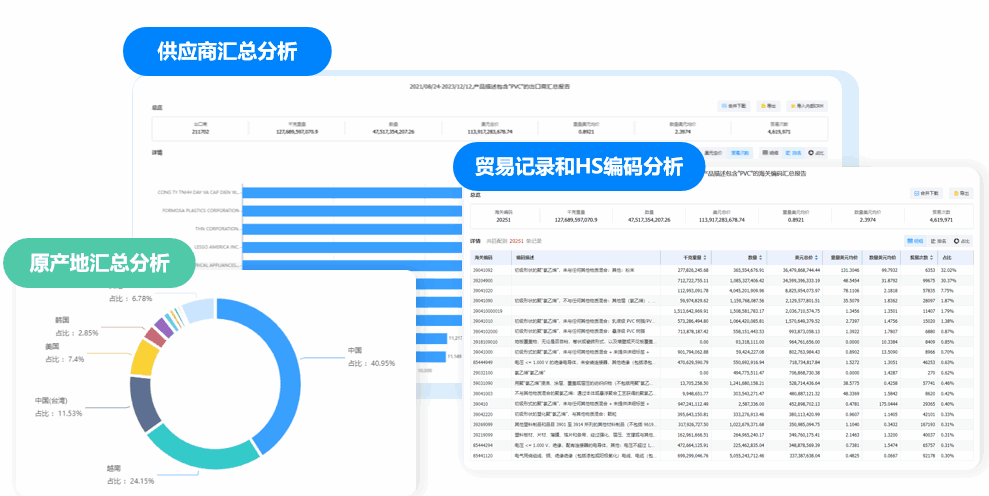989x496 pixels.
Task: Open the 原产地汇总分析 label
Action: (99, 263)
